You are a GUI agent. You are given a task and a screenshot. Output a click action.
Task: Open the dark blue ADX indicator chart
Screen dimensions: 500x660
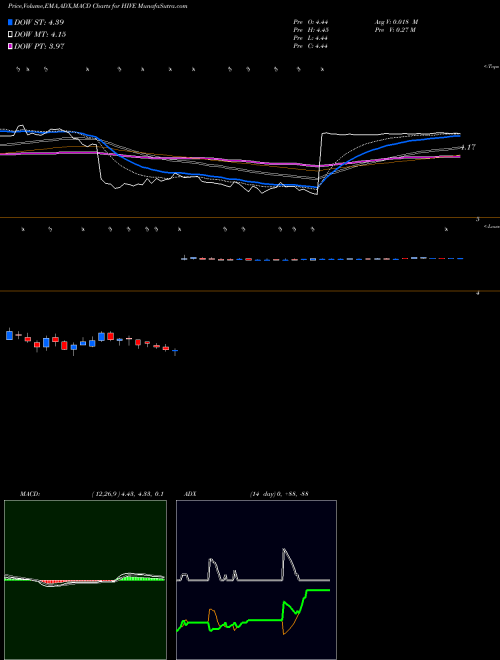(256, 580)
